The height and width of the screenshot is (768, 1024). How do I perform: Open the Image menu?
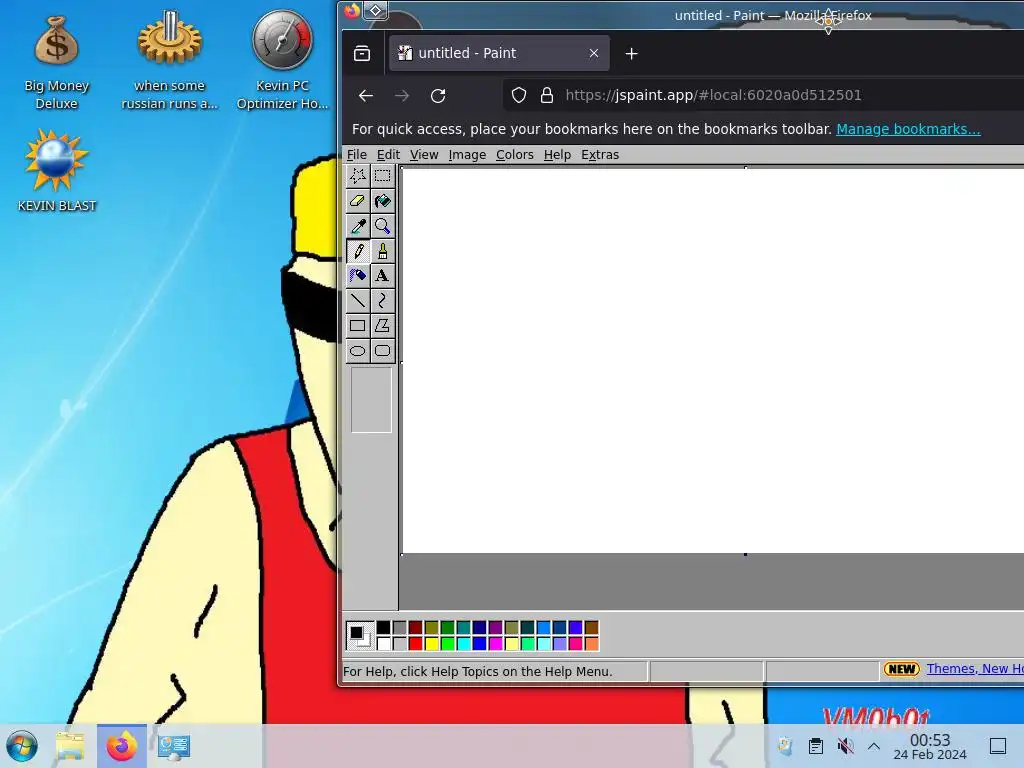pos(467,155)
